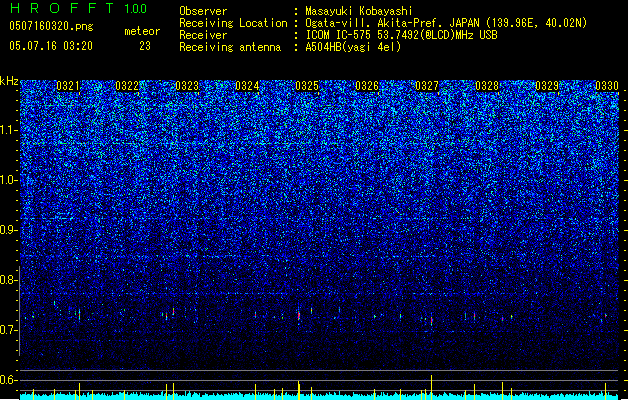Click the 0.9 frequency axis label
629x400 pixels.
[x=9, y=230]
